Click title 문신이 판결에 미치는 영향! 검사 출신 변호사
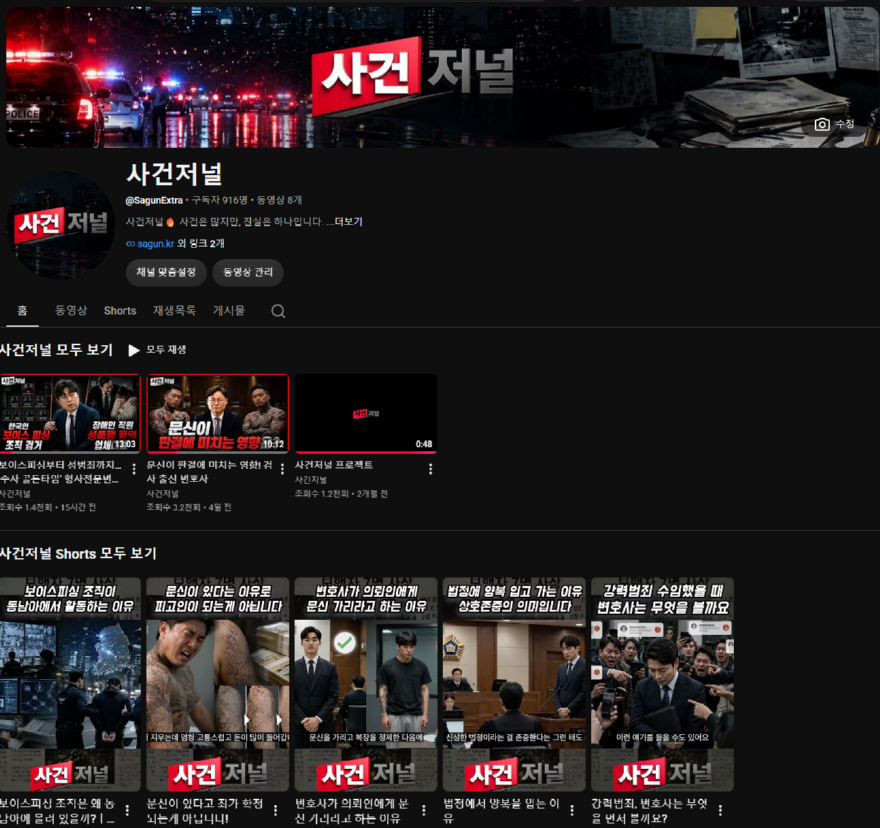Viewport: 880px width, 828px height. (x=209, y=472)
